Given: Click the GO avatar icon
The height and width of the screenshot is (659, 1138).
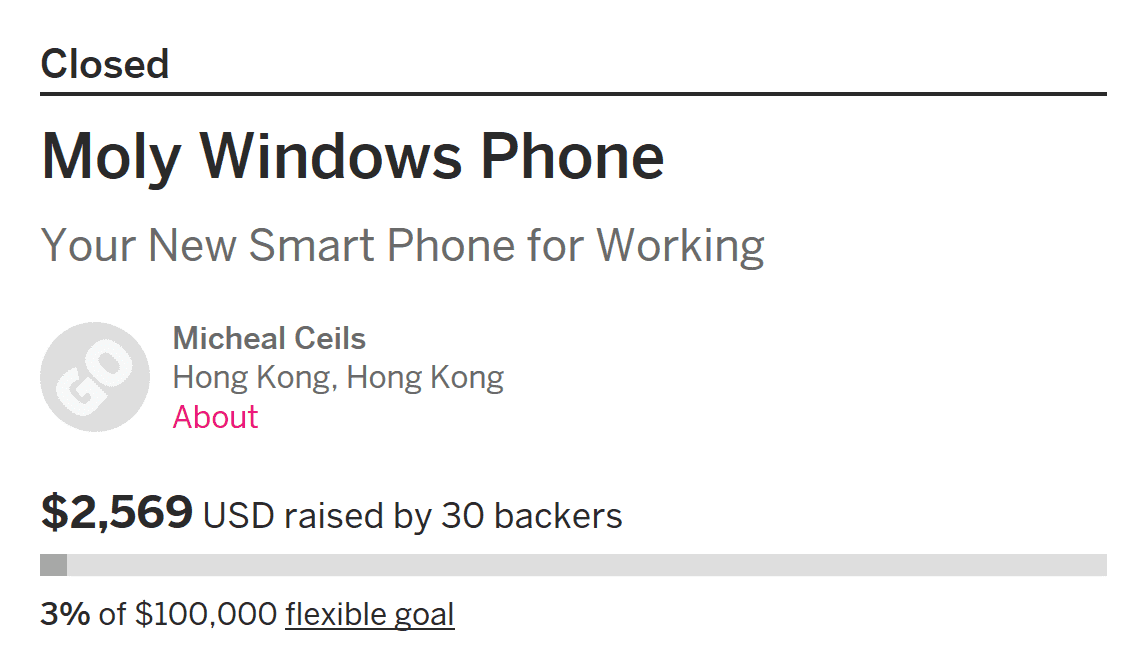Looking at the screenshot, I should [x=95, y=377].
